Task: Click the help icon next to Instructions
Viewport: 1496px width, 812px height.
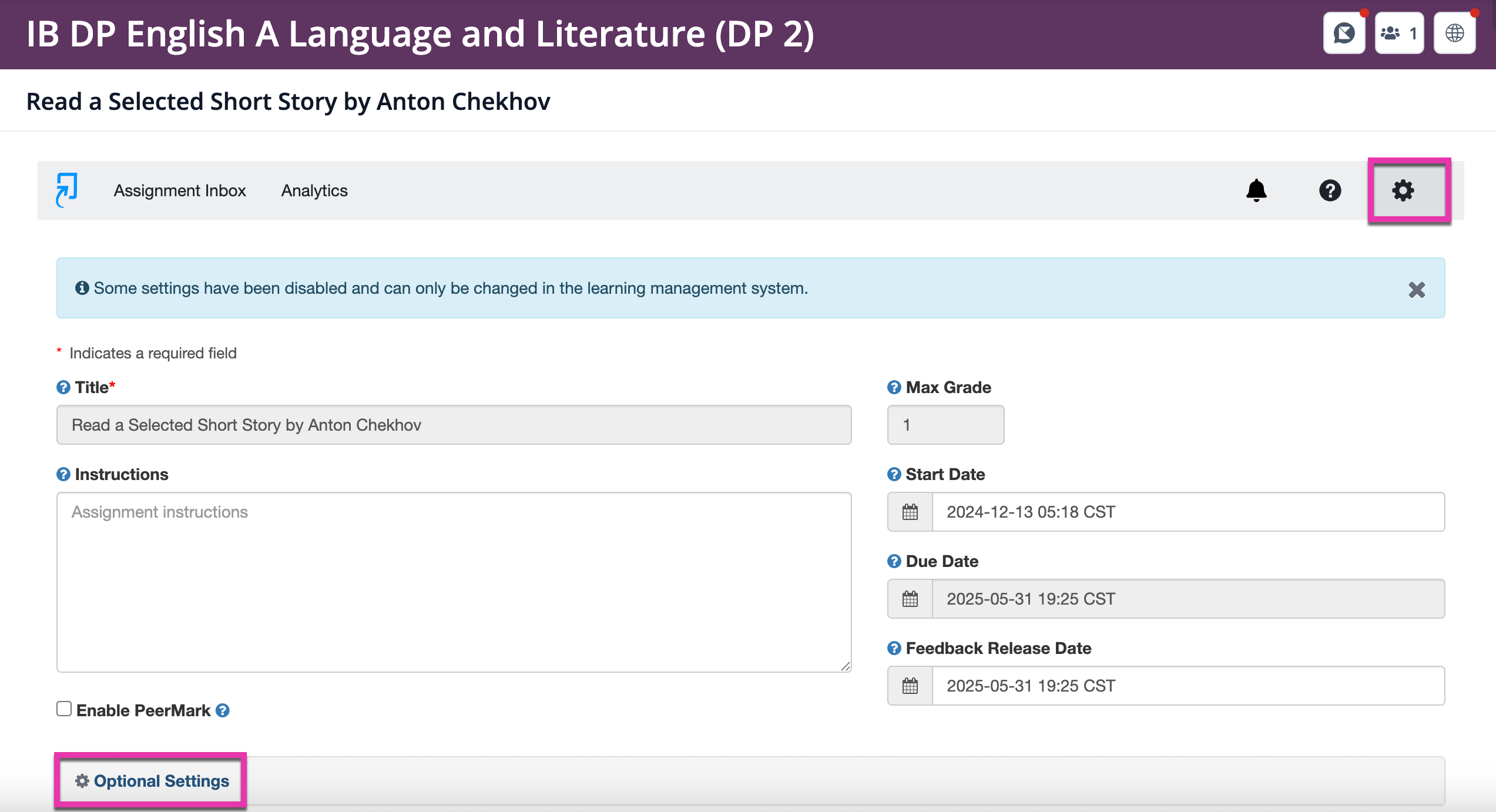Action: click(63, 475)
